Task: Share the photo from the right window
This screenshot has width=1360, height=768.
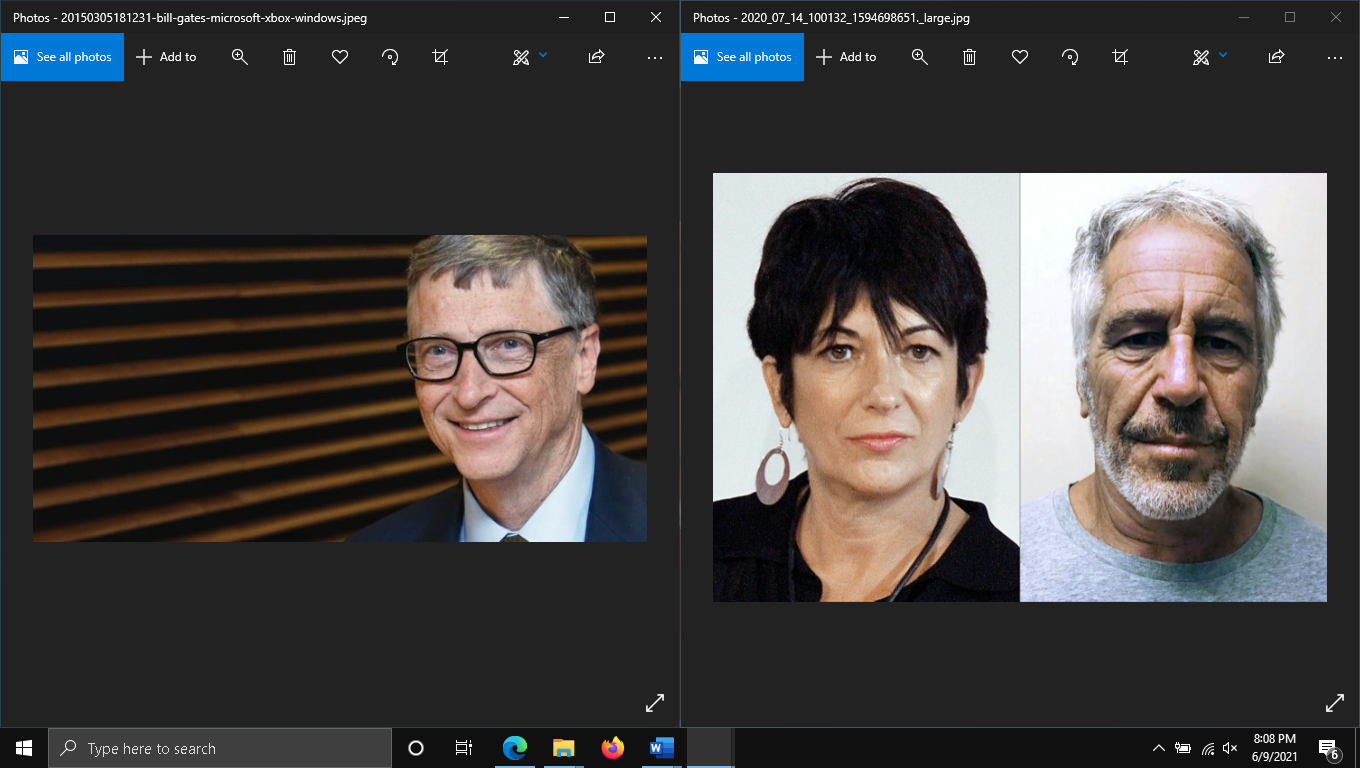Action: [1277, 57]
